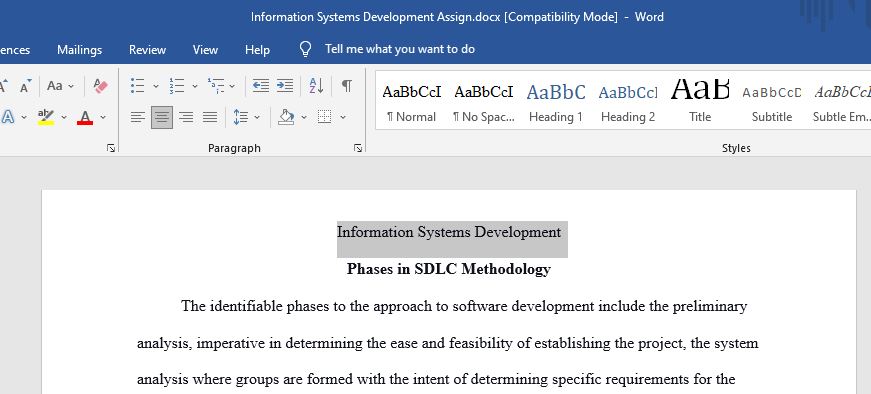This screenshot has height=394, width=871.
Task: Click Tell me what you want to do box
Action: click(x=399, y=49)
